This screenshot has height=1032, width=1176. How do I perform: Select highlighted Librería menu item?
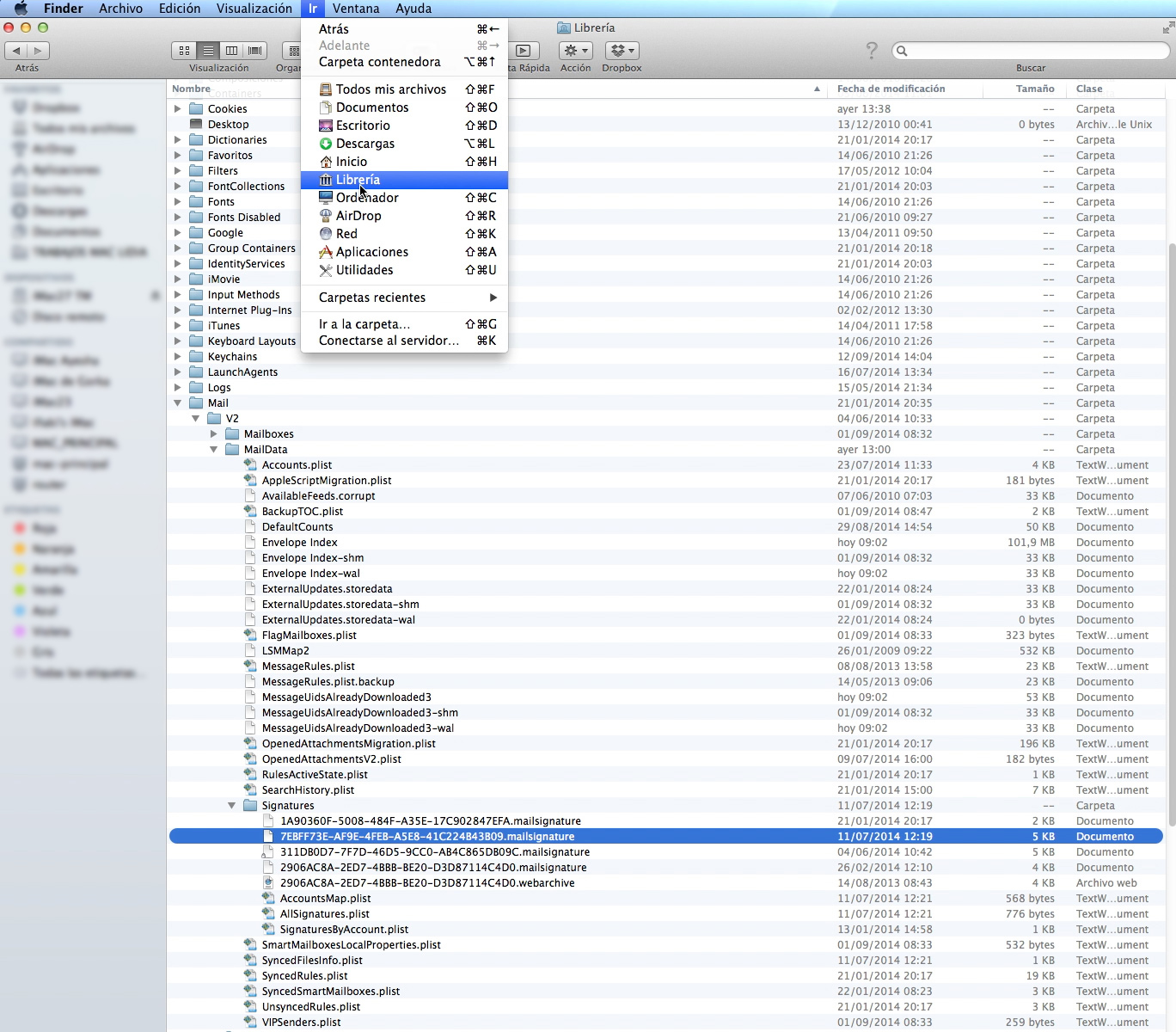404,180
